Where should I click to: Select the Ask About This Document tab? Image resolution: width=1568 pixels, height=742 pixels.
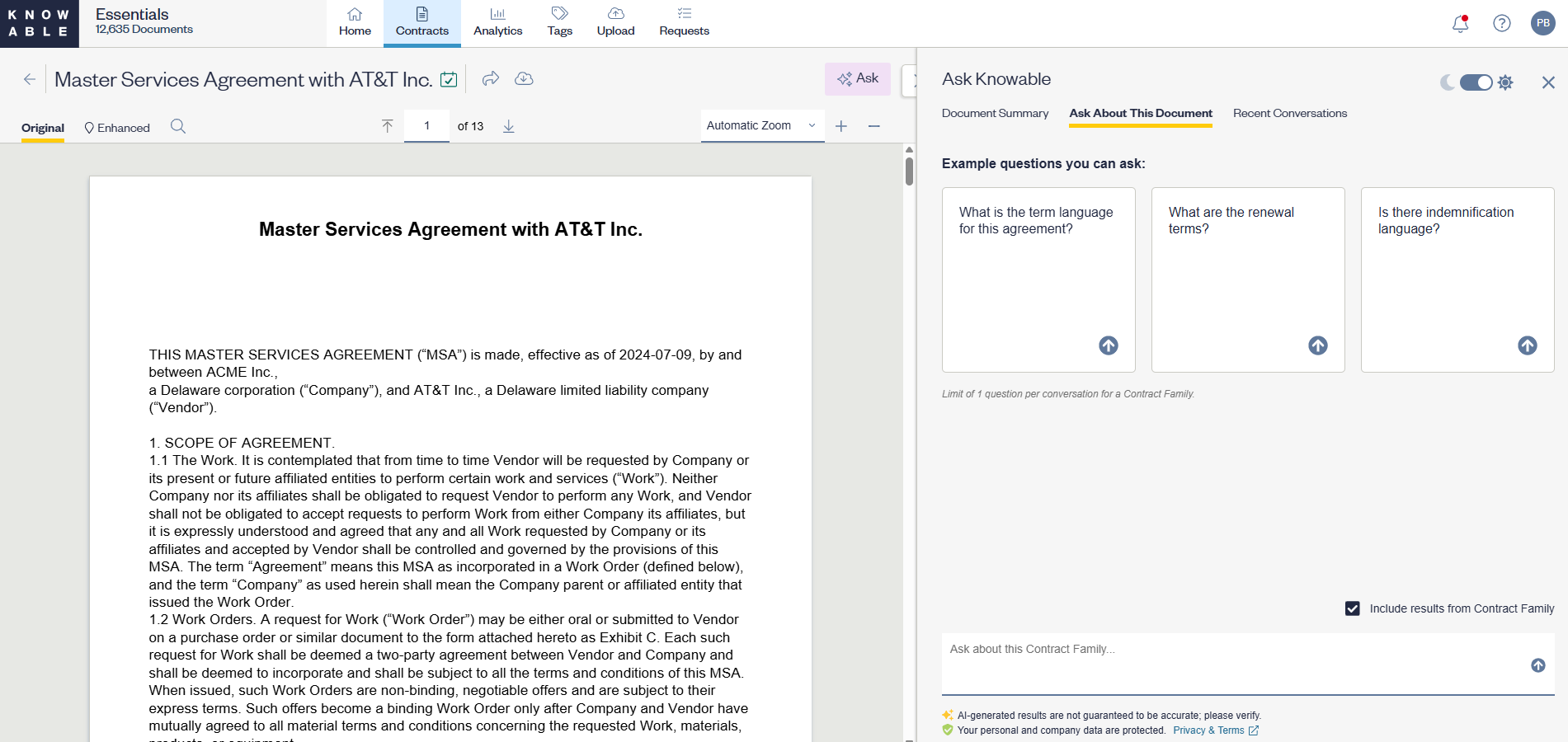click(x=1141, y=114)
